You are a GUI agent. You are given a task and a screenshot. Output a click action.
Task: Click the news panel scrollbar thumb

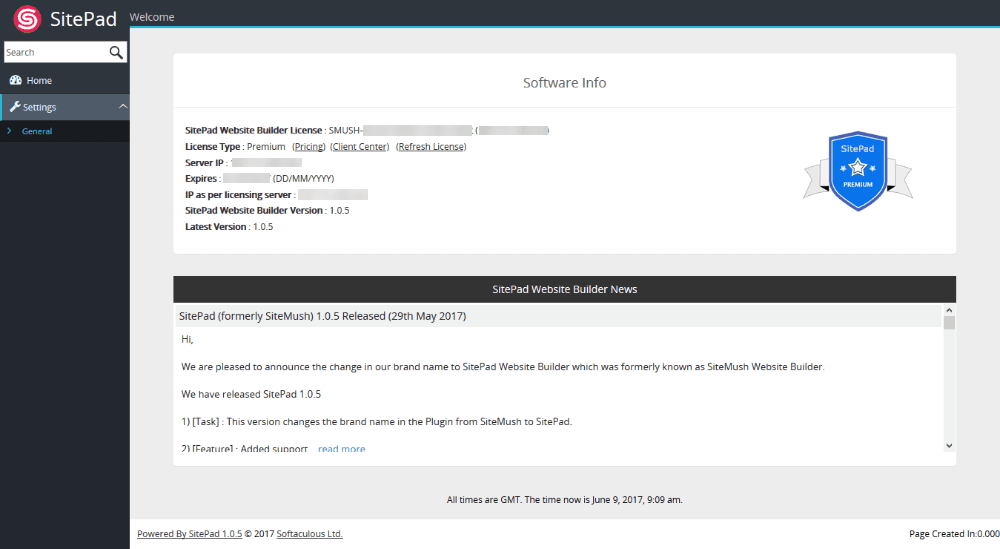pyautogui.click(x=949, y=323)
